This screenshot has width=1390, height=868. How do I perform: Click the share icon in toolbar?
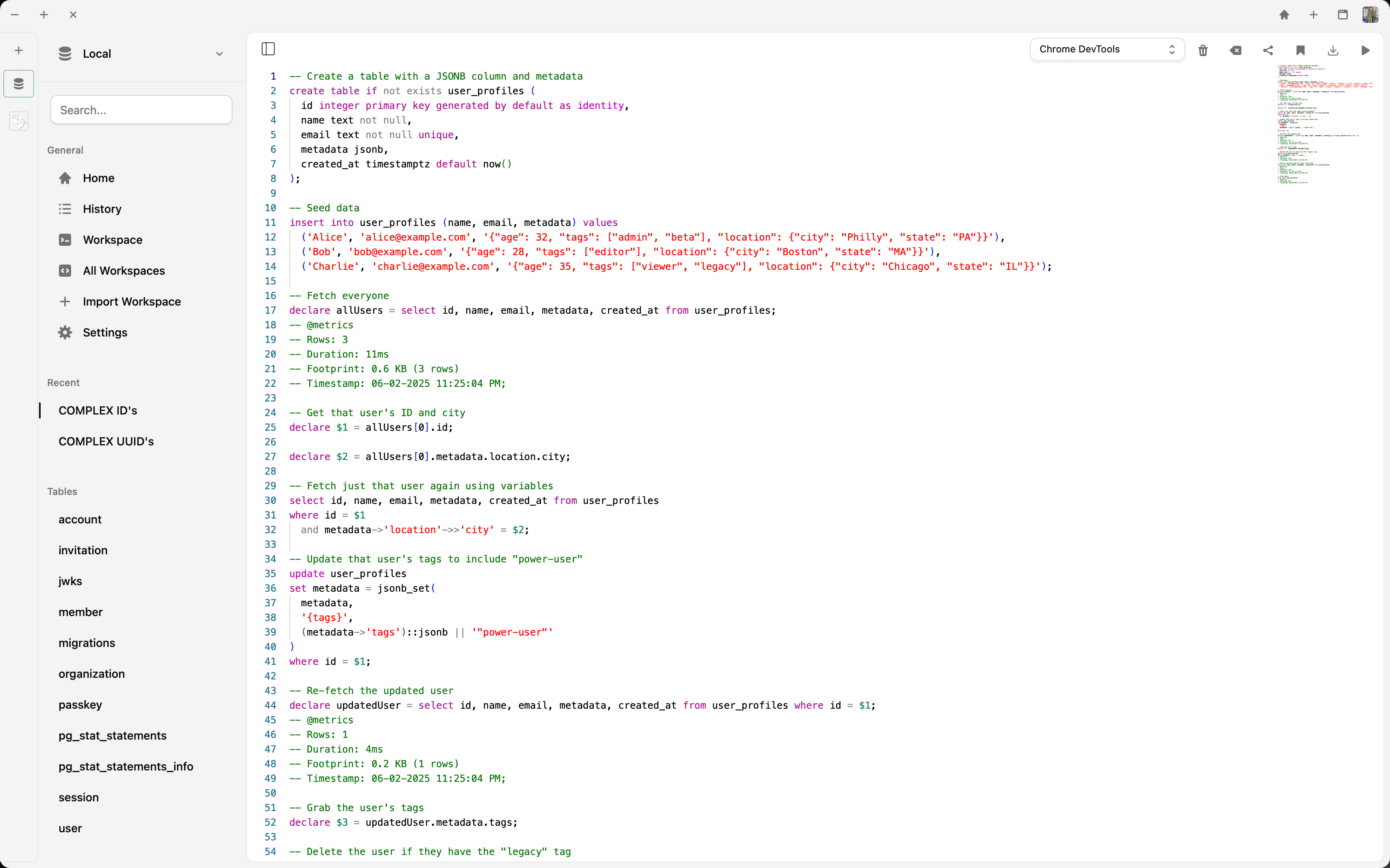1268,50
